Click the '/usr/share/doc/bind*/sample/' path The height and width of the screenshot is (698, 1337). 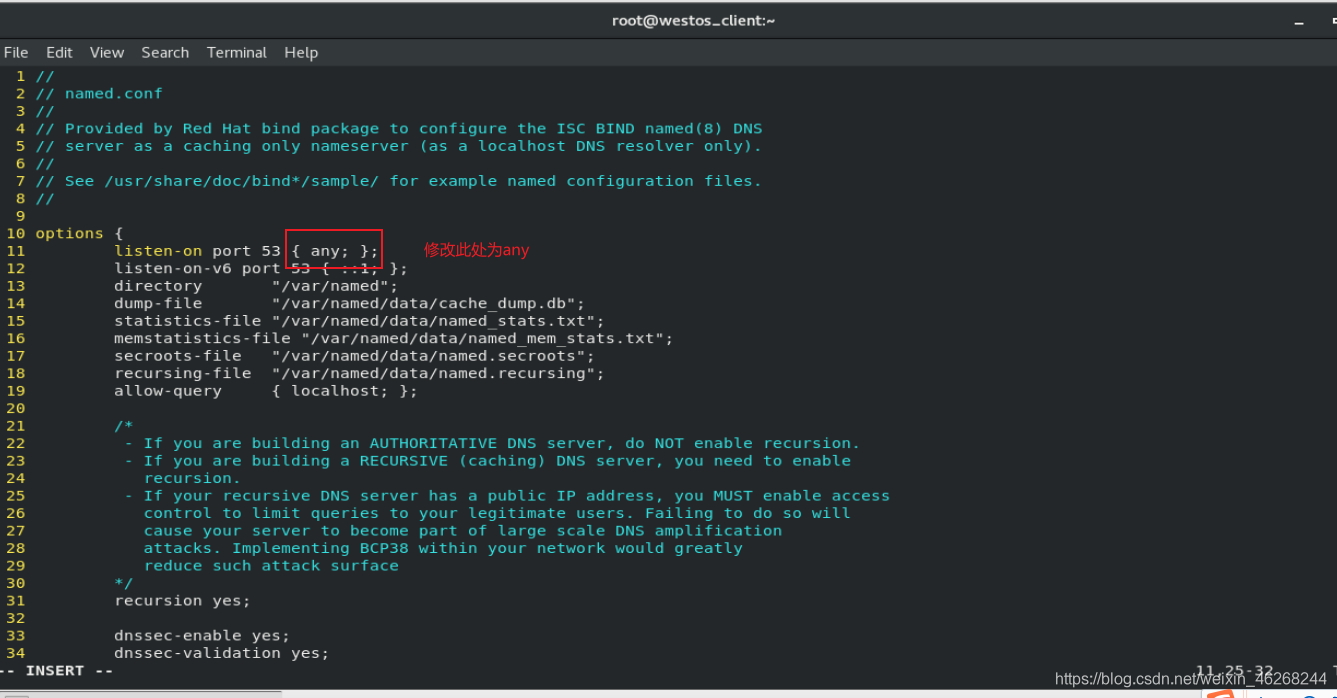(x=241, y=181)
